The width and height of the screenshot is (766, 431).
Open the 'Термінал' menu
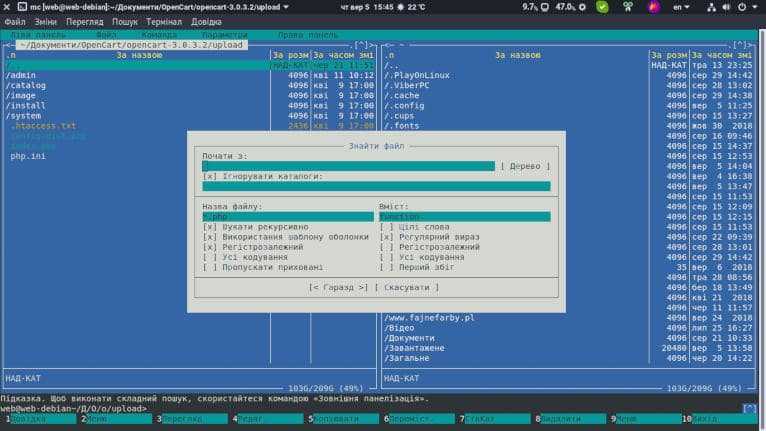point(164,22)
